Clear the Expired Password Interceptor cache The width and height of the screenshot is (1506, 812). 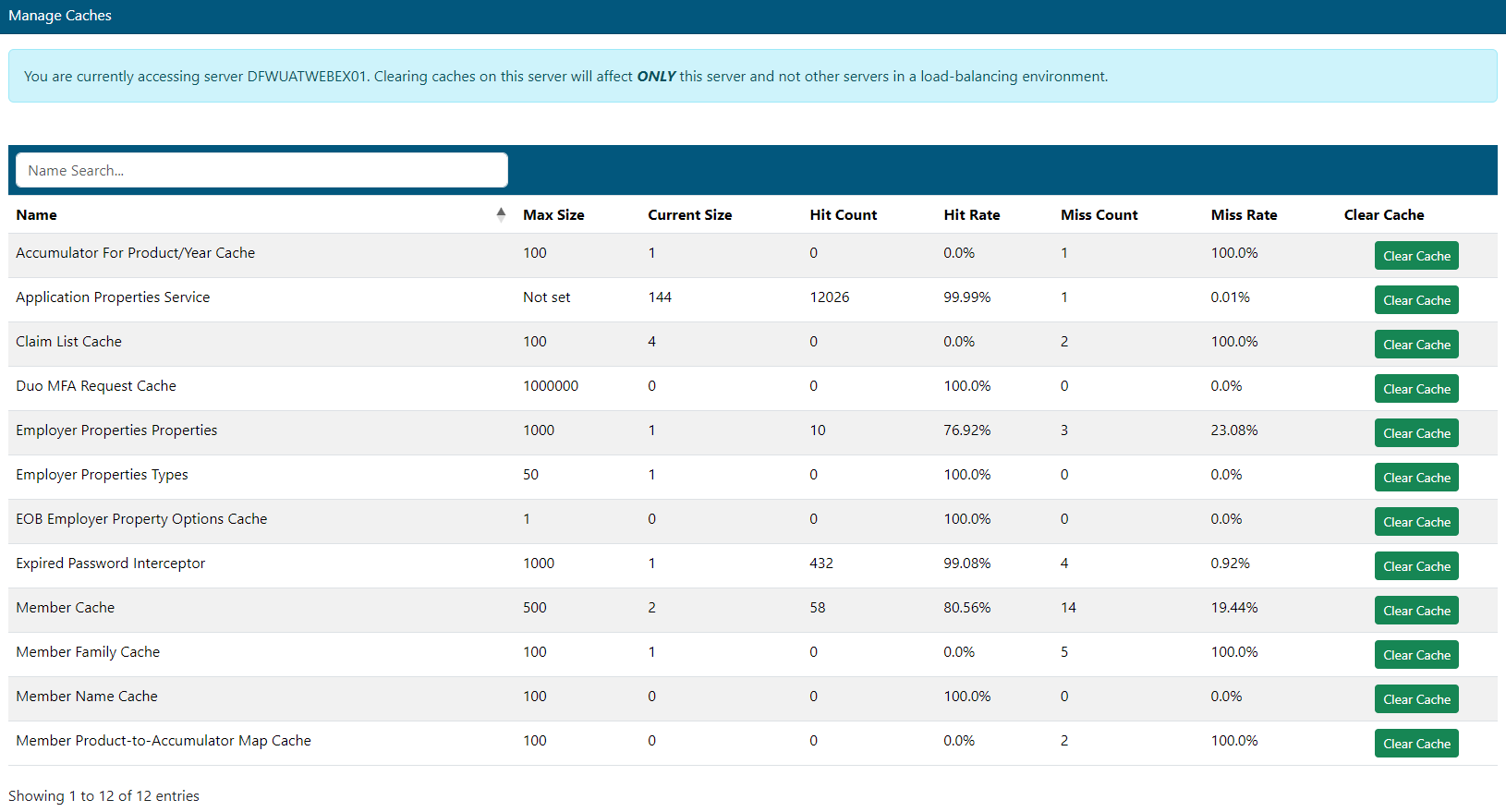click(1415, 566)
